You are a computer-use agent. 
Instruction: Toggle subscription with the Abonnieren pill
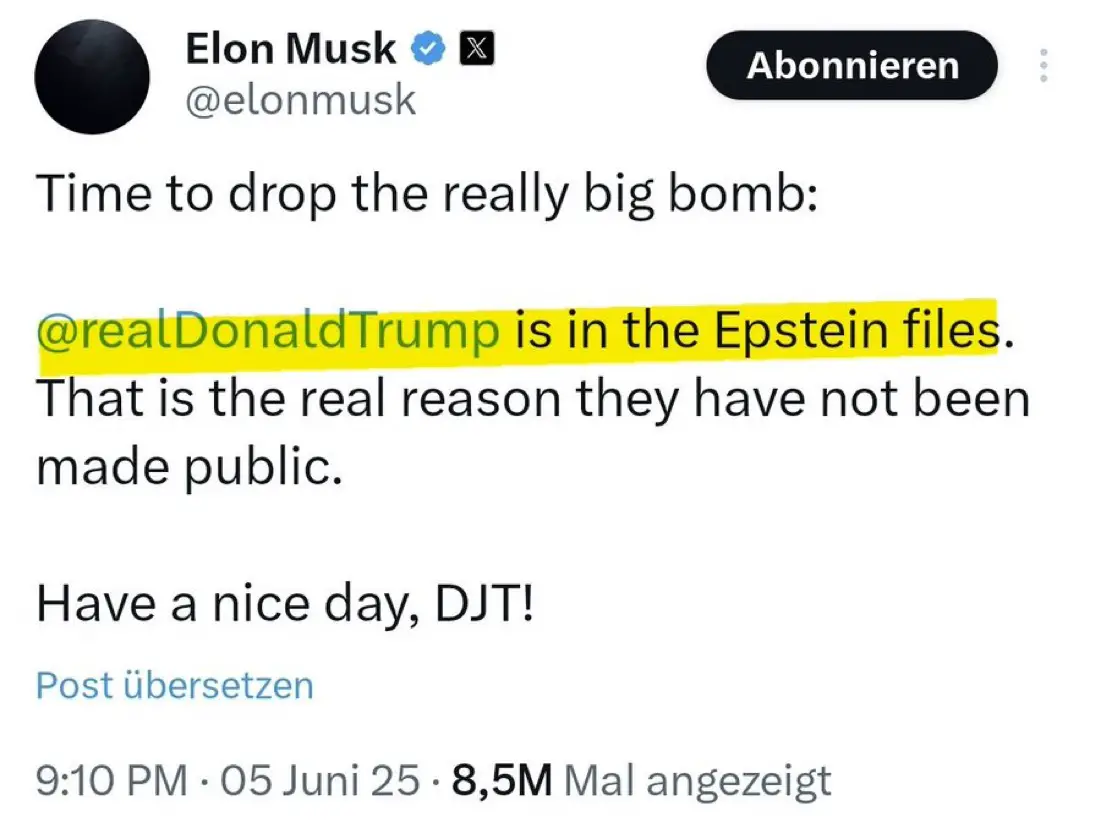point(851,66)
